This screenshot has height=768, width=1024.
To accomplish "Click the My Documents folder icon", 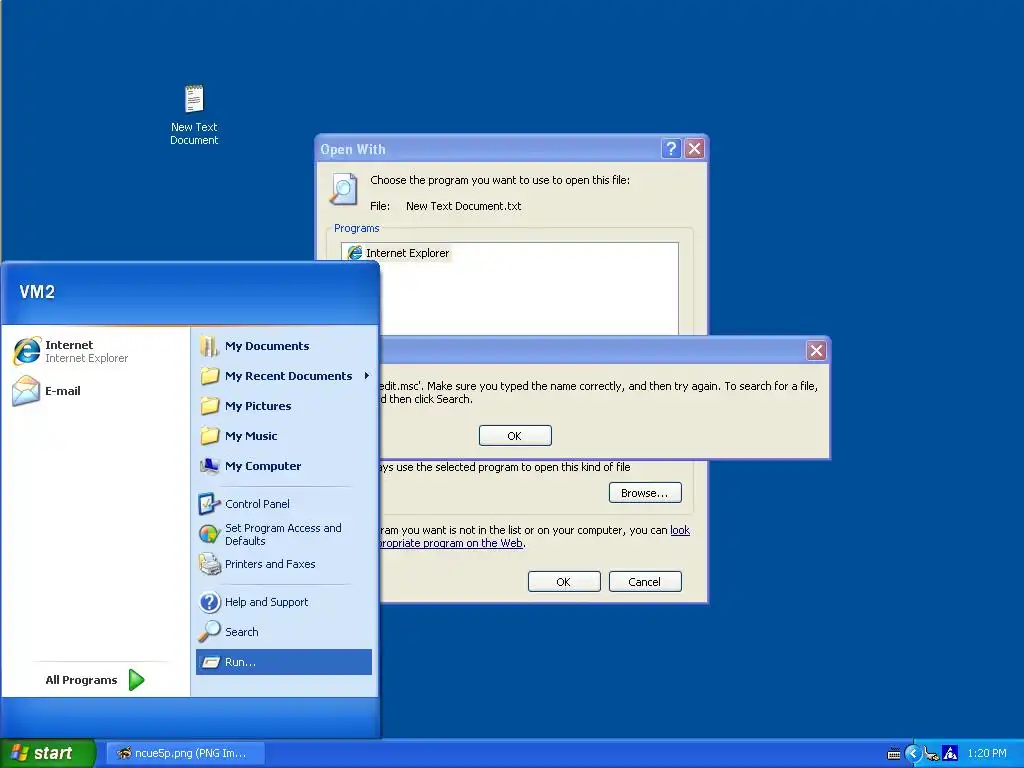I will coord(209,345).
